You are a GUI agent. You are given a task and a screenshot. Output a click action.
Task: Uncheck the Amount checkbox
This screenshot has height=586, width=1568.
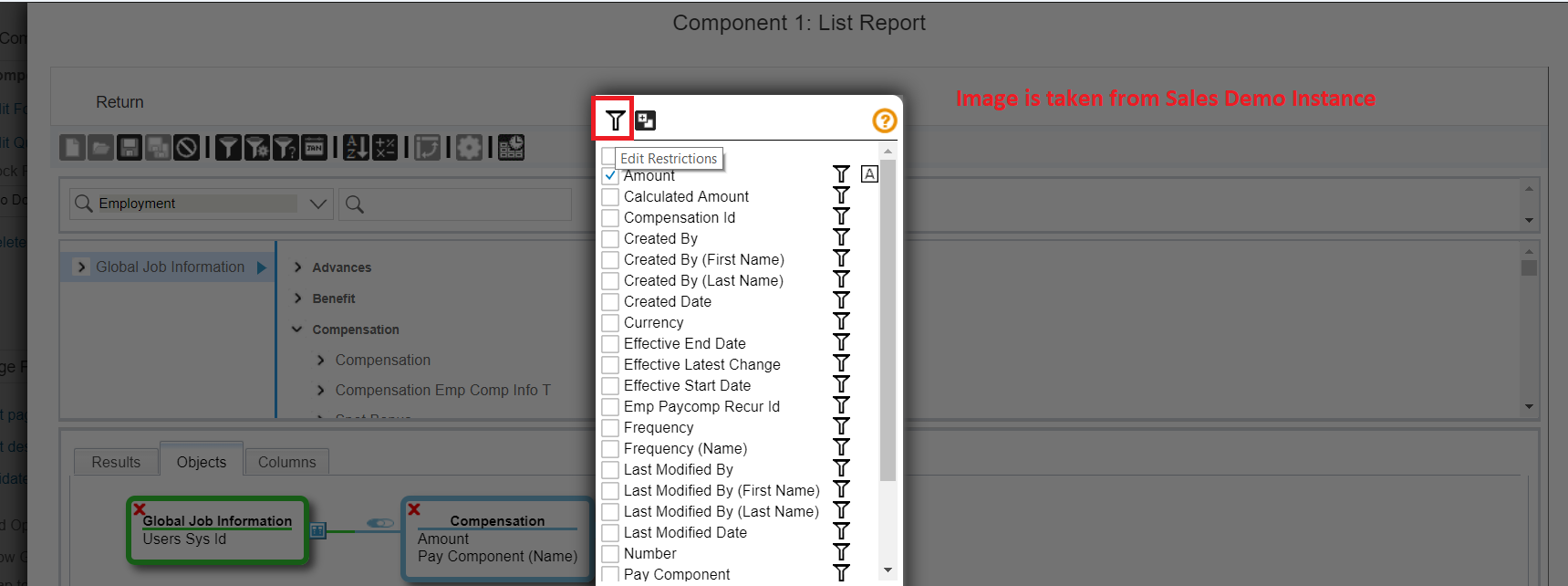point(610,174)
